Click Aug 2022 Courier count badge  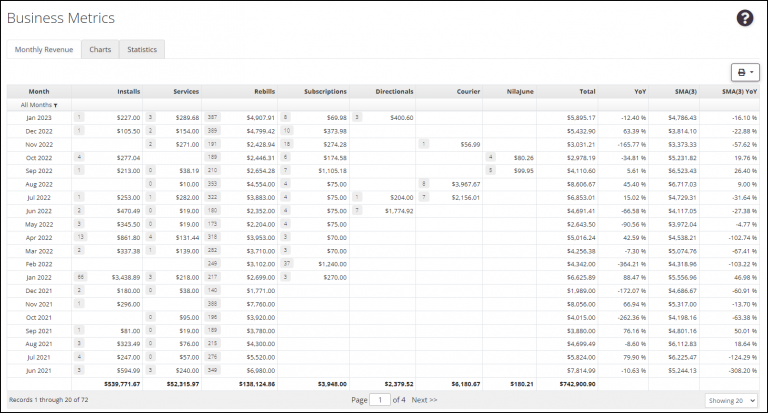pyautogui.click(x=424, y=183)
